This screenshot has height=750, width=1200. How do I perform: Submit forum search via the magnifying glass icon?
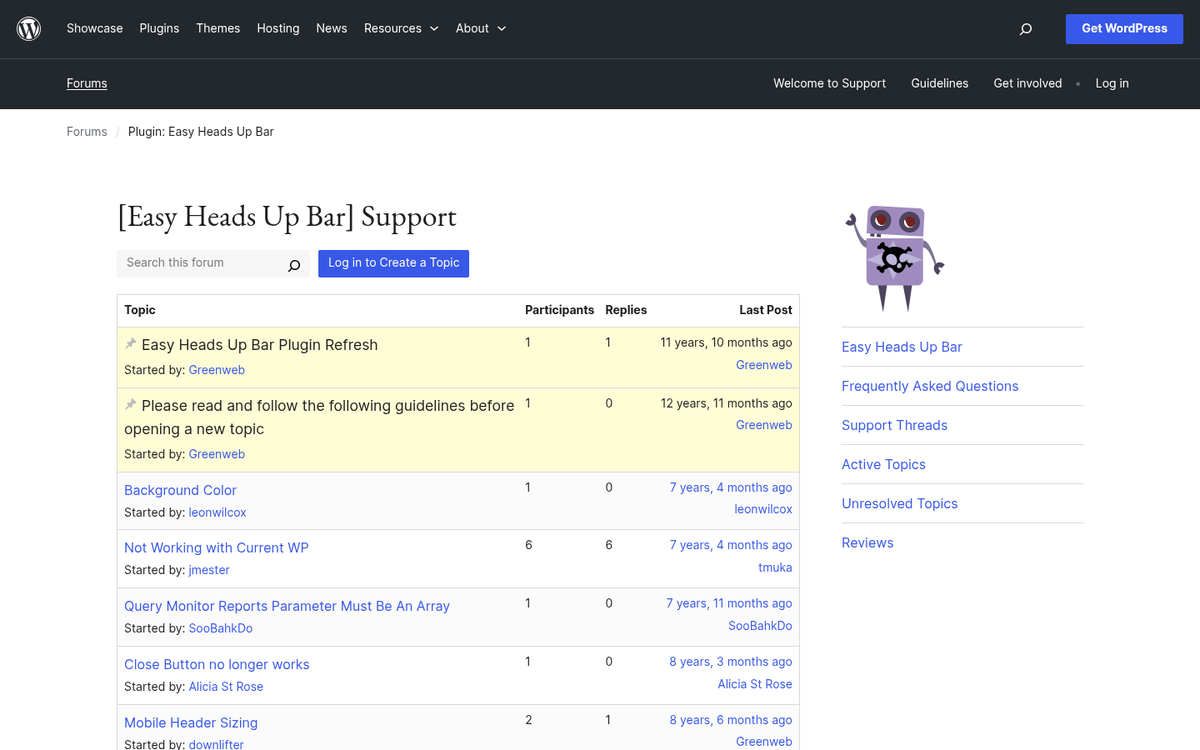tap(293, 265)
